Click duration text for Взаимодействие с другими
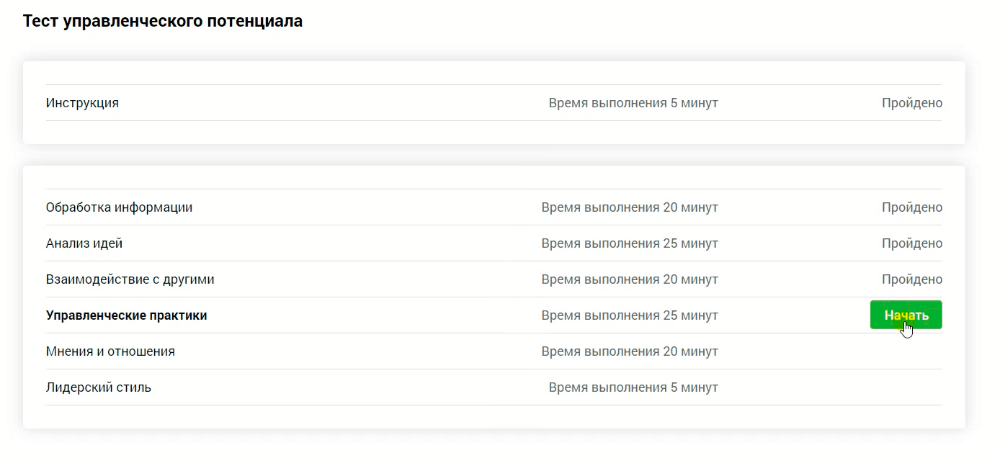The height and width of the screenshot is (458, 1000). click(629, 280)
